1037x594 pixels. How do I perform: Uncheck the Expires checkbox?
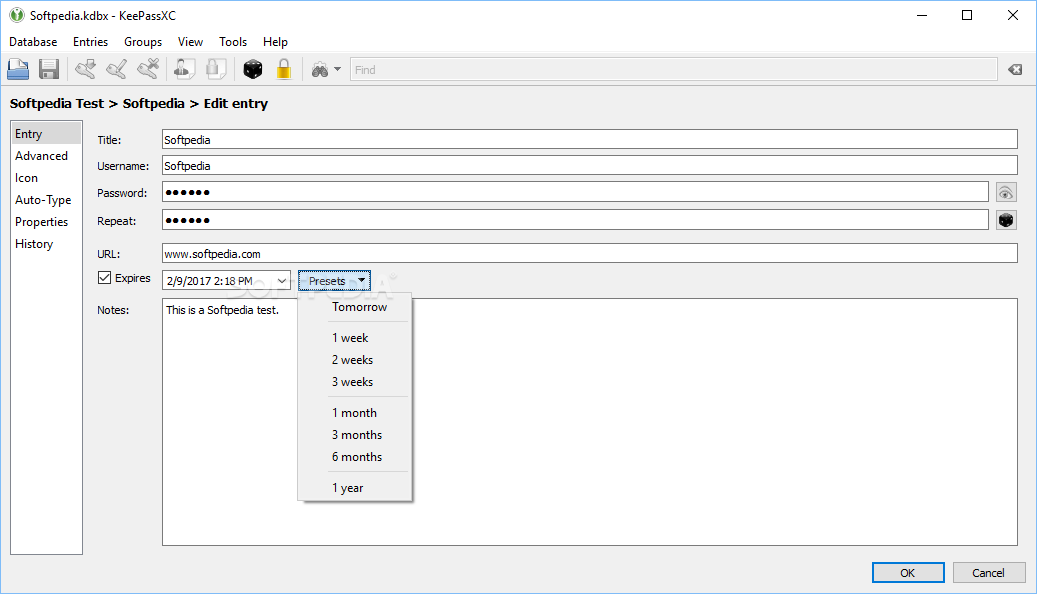(x=104, y=278)
